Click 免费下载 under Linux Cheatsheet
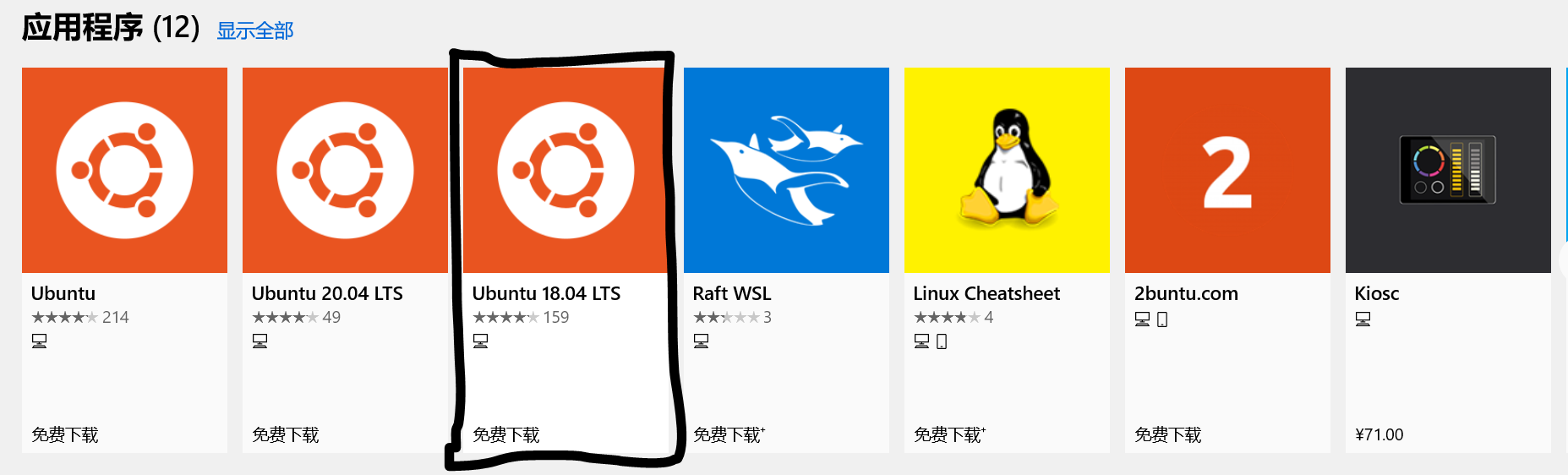The height and width of the screenshot is (475, 1568). (x=949, y=434)
